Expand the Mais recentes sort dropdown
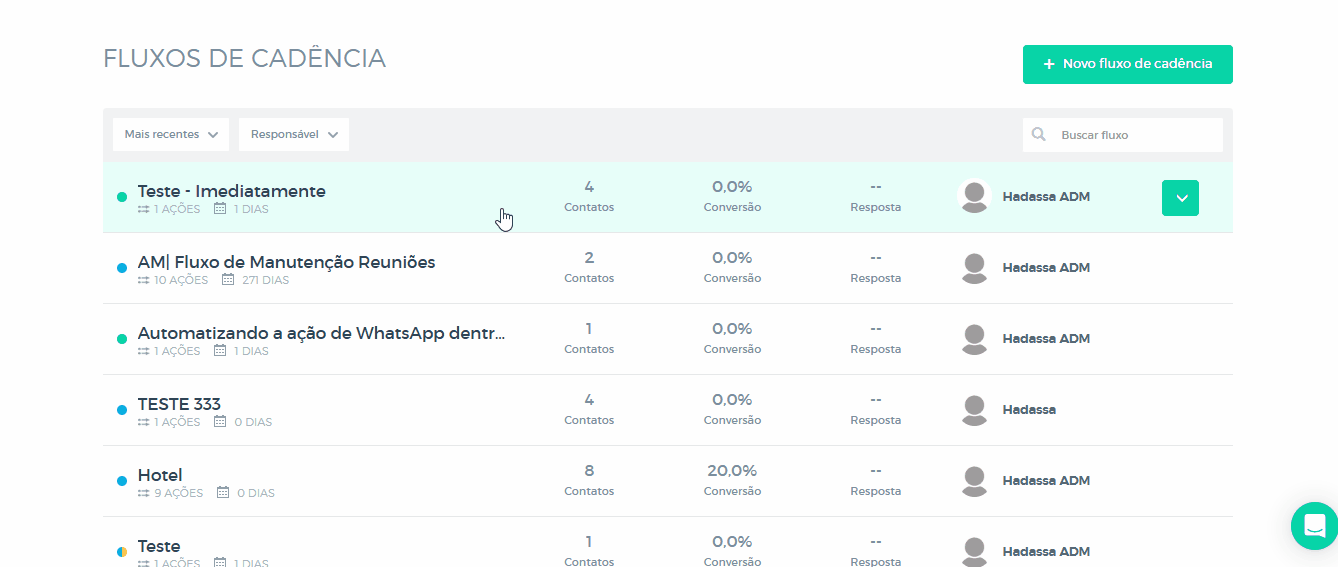 [x=171, y=135]
